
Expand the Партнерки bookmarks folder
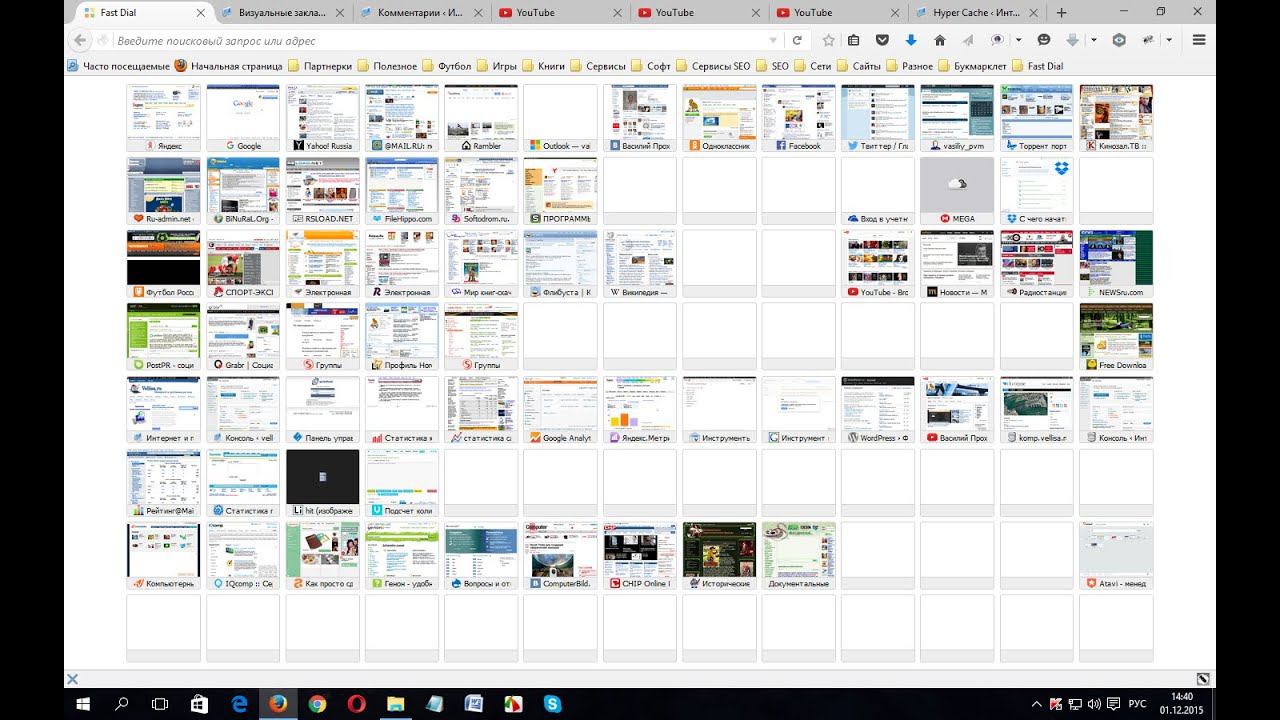click(x=320, y=66)
